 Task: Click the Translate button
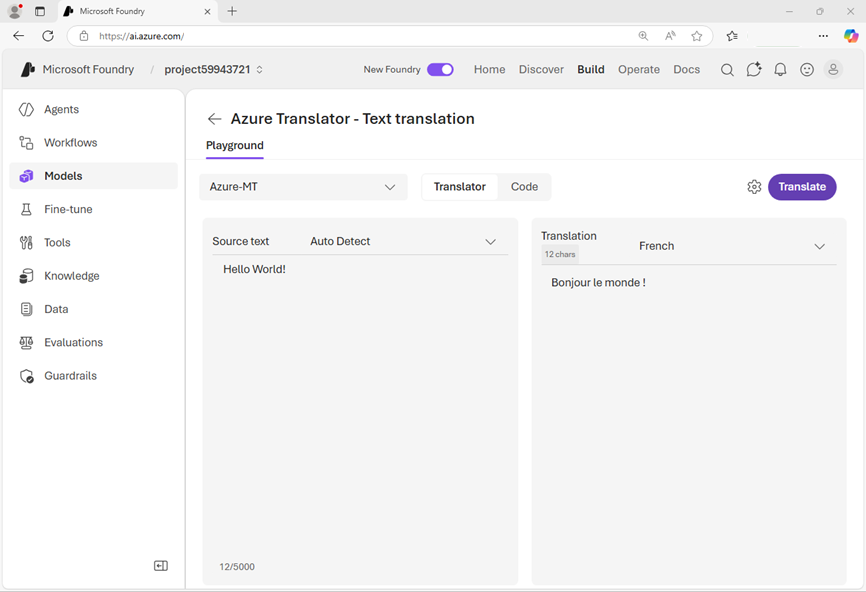[x=802, y=187]
